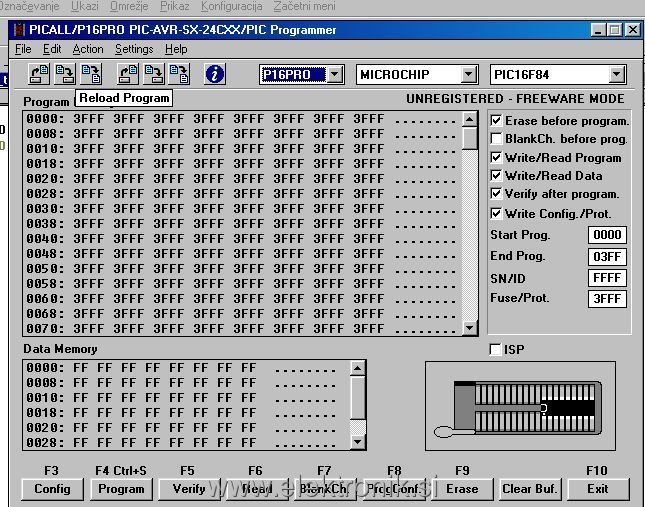645x507 pixels.
Task: Click the End Prog. value field
Action: point(607,257)
